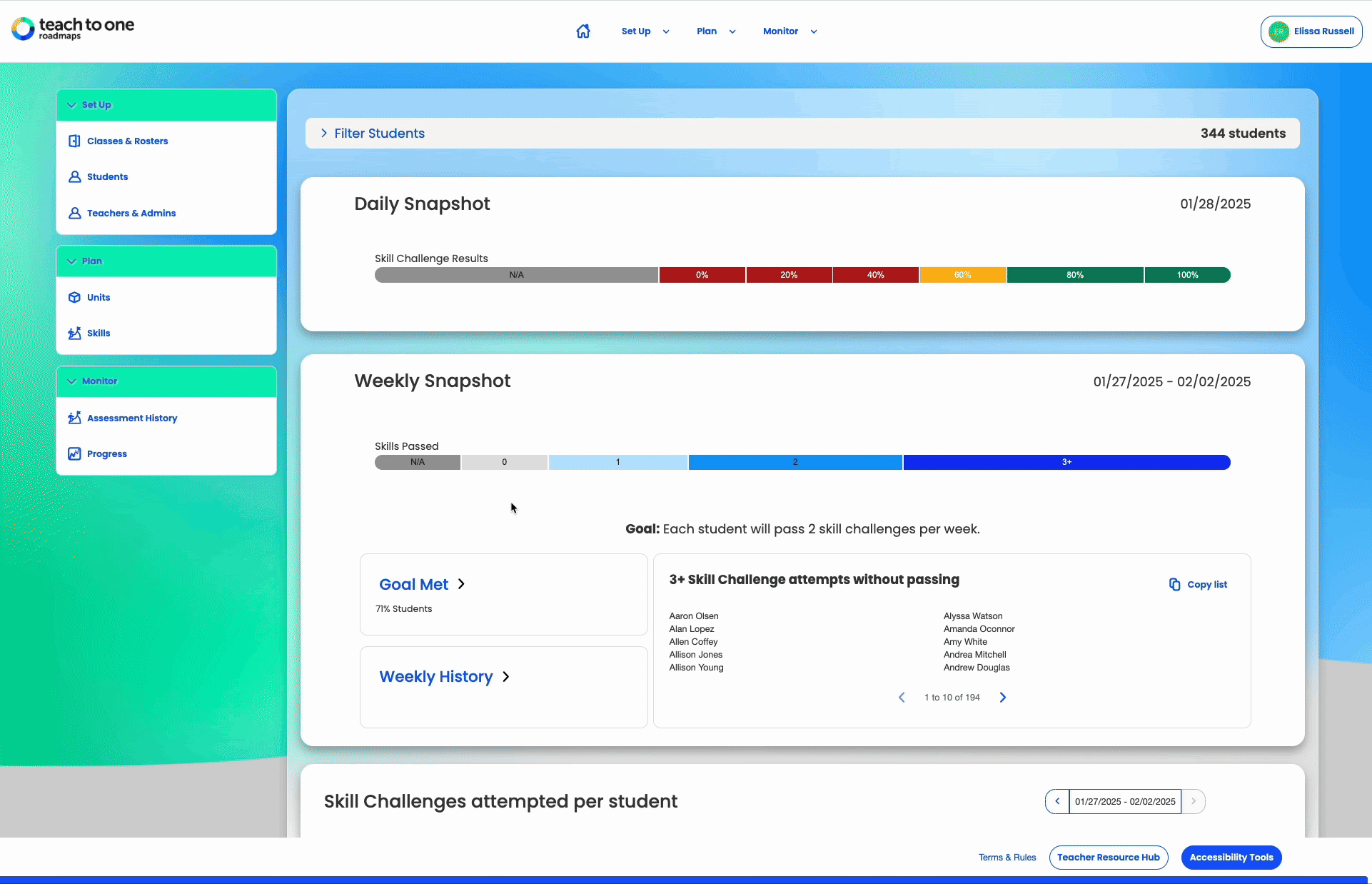Click Elissa Russell's avatar icon
The width and height of the screenshot is (1372, 884).
point(1278,31)
